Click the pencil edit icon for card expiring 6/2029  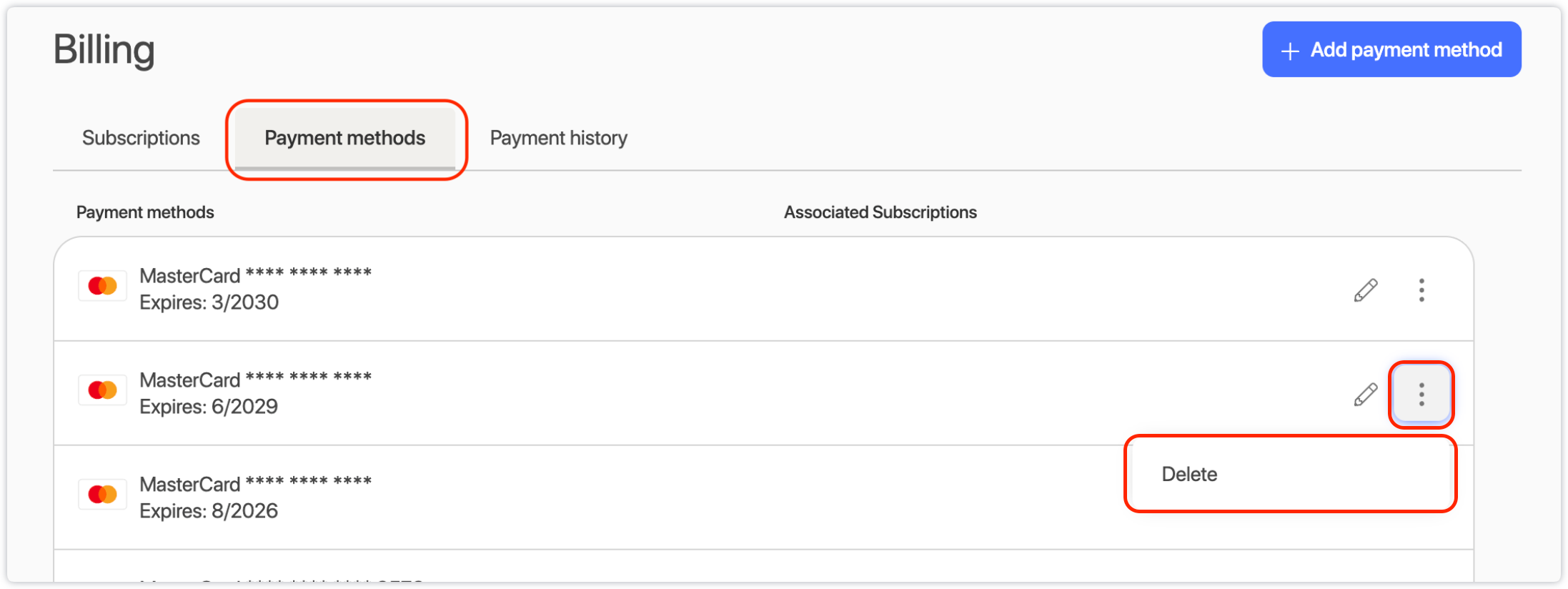(1365, 395)
